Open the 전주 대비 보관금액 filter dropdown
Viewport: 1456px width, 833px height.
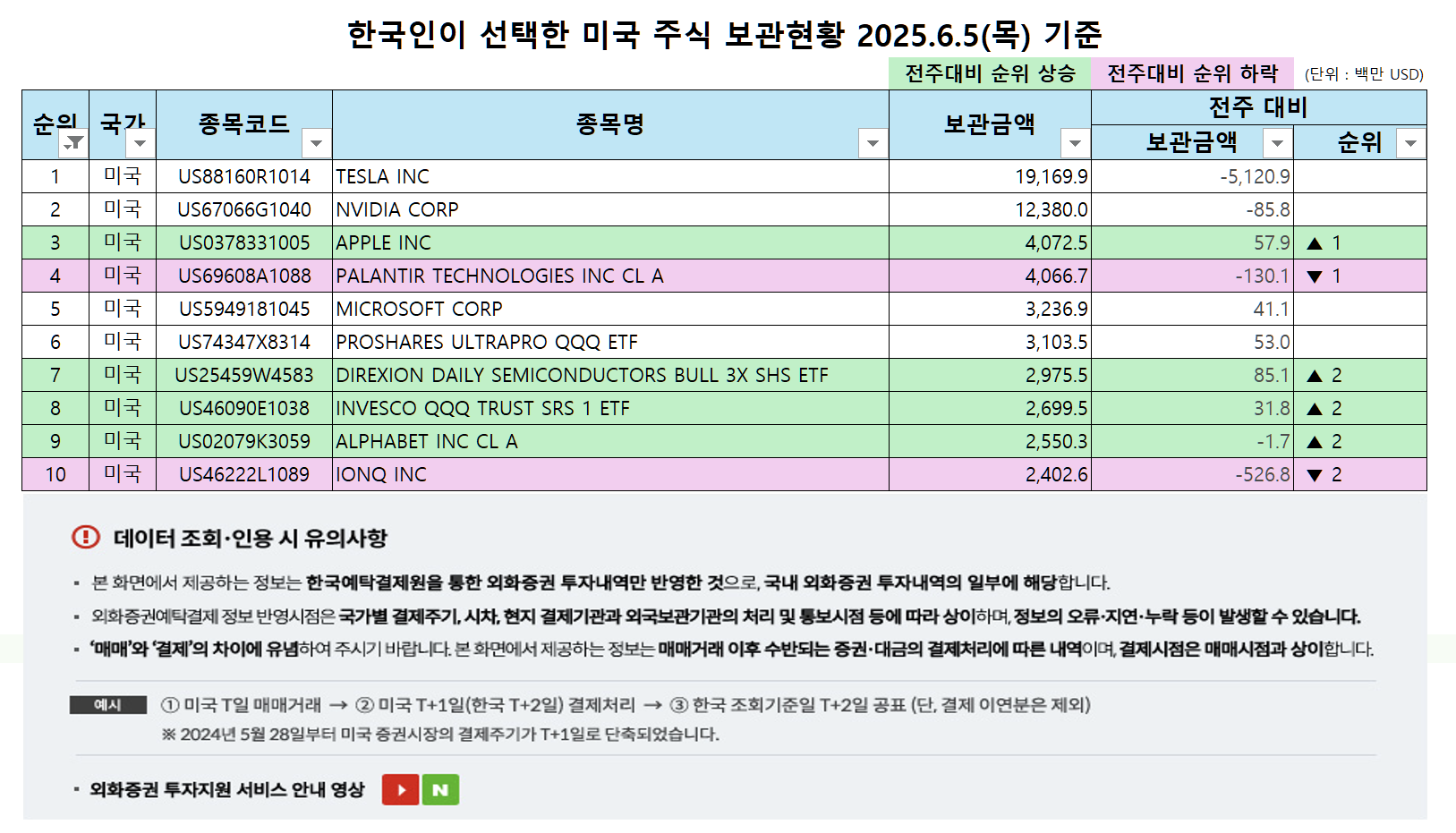(1277, 143)
